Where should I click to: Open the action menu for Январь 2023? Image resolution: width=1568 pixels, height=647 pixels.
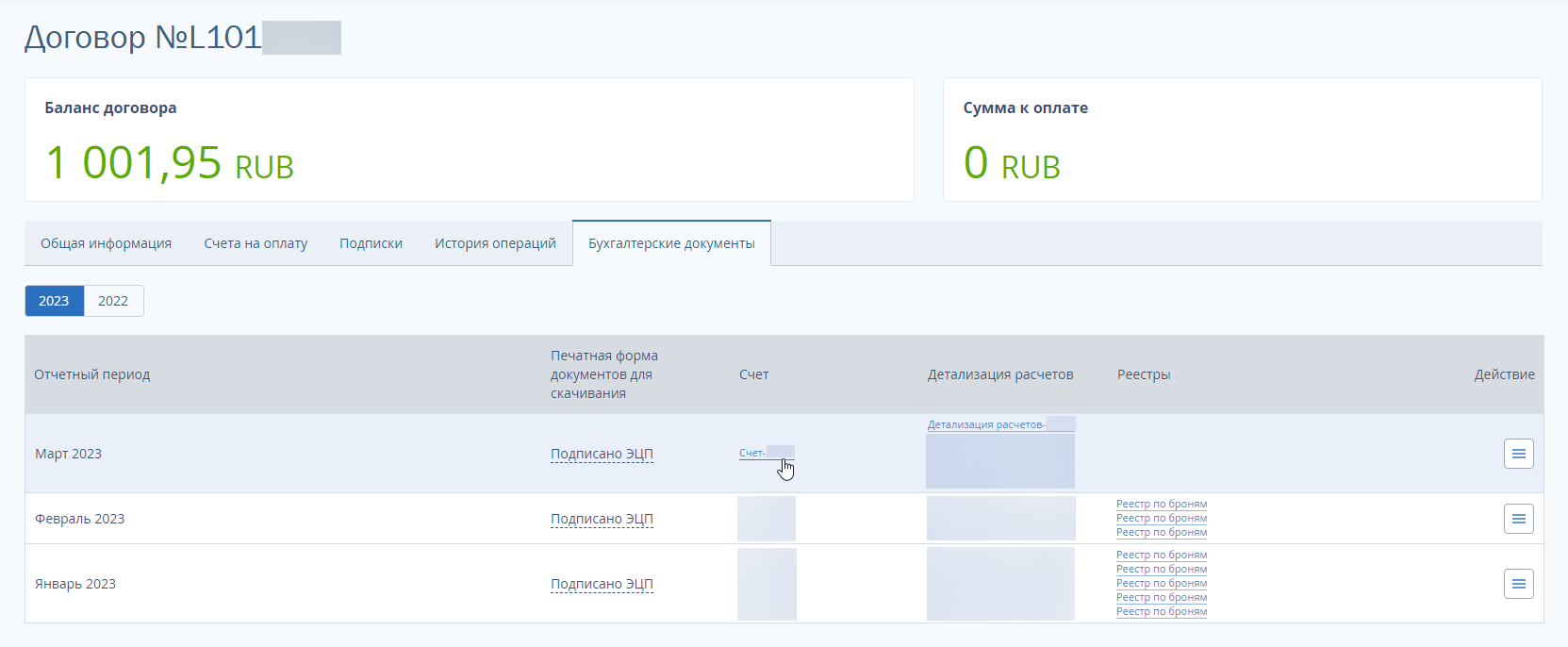coord(1518,584)
